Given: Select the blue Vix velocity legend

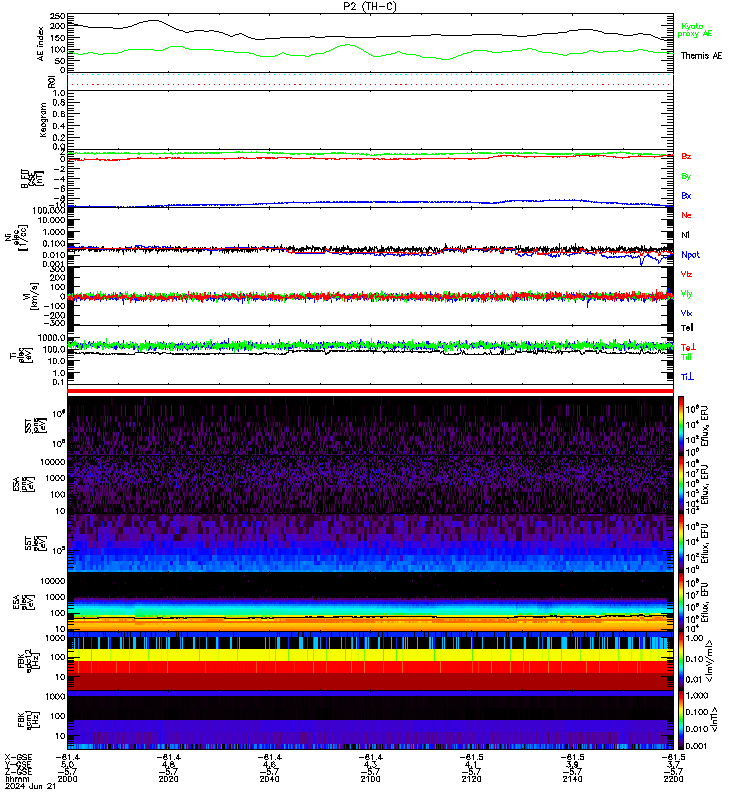Looking at the screenshot, I should tap(686, 313).
